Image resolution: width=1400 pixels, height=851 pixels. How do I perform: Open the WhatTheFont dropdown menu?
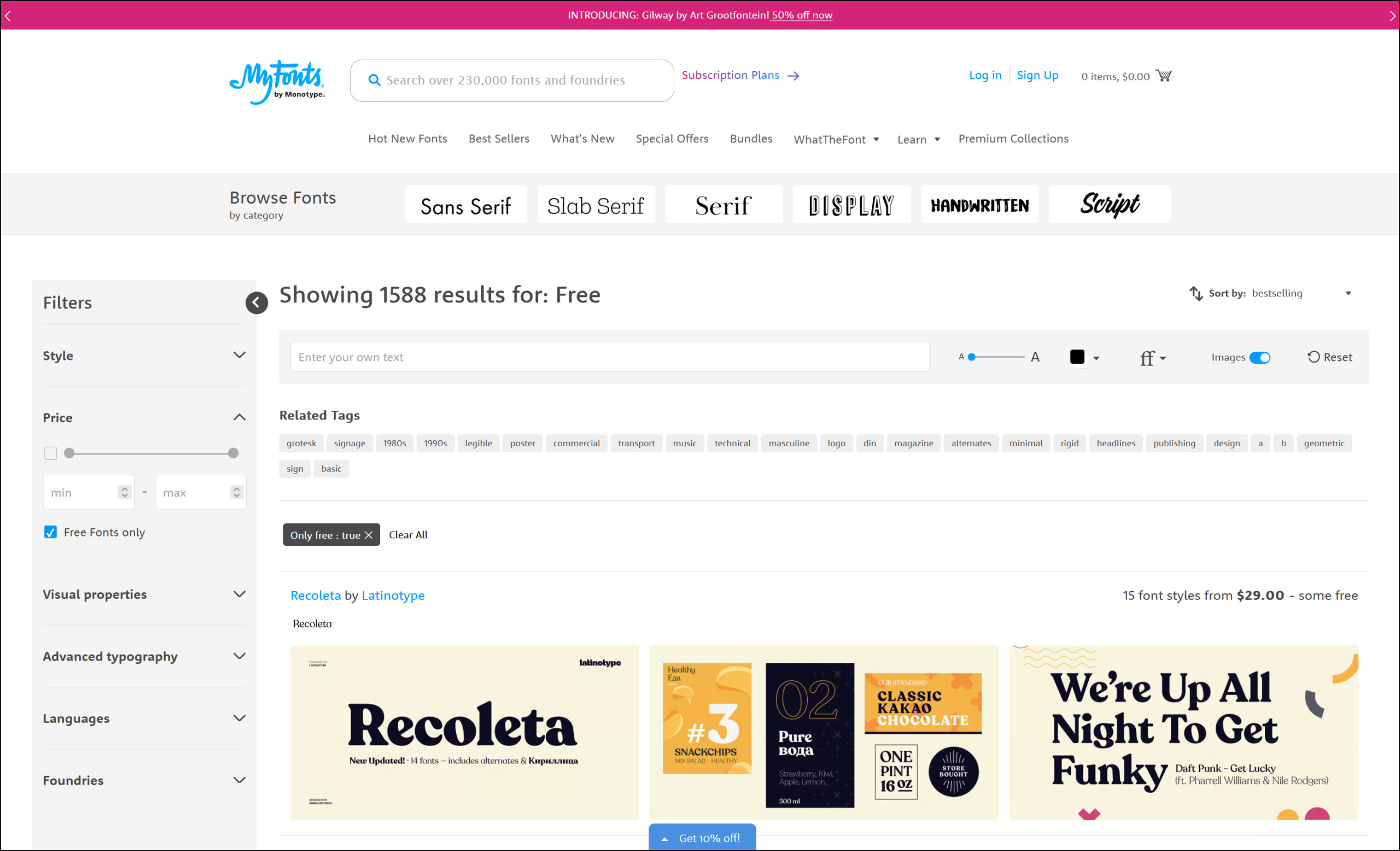[x=836, y=139]
